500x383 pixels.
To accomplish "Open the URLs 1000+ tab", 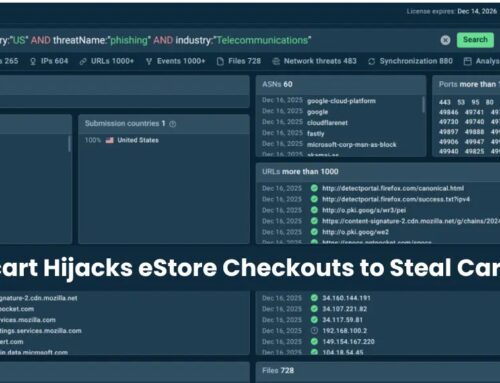I will click(x=107, y=61).
